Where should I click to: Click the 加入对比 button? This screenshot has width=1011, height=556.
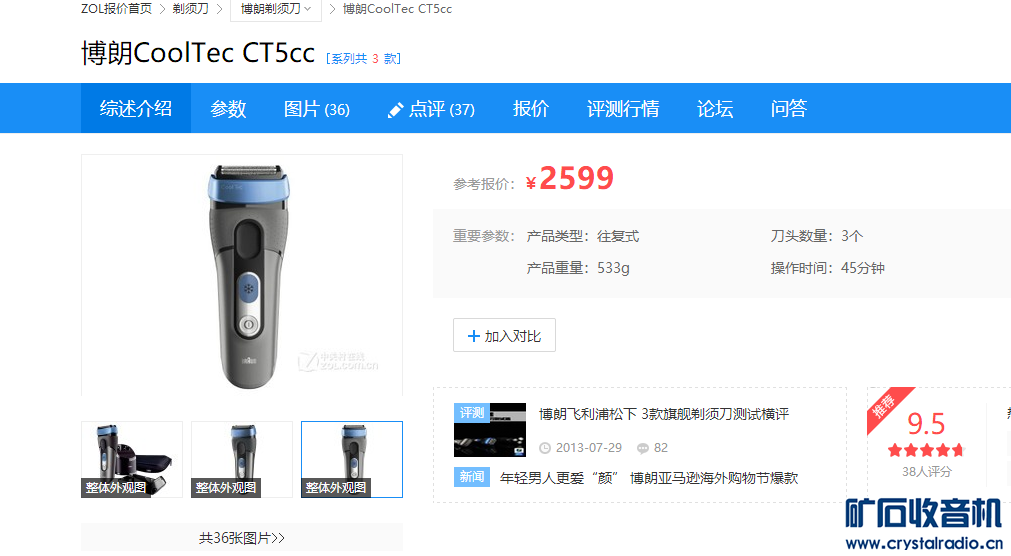[x=504, y=335]
